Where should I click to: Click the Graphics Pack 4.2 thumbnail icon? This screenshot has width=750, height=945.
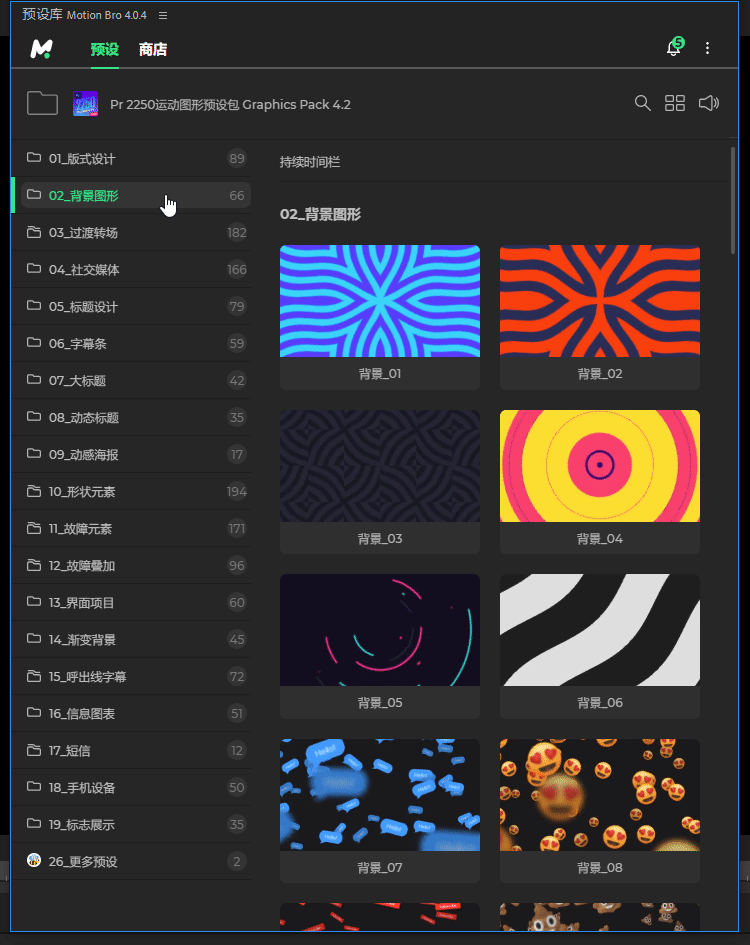(x=86, y=104)
